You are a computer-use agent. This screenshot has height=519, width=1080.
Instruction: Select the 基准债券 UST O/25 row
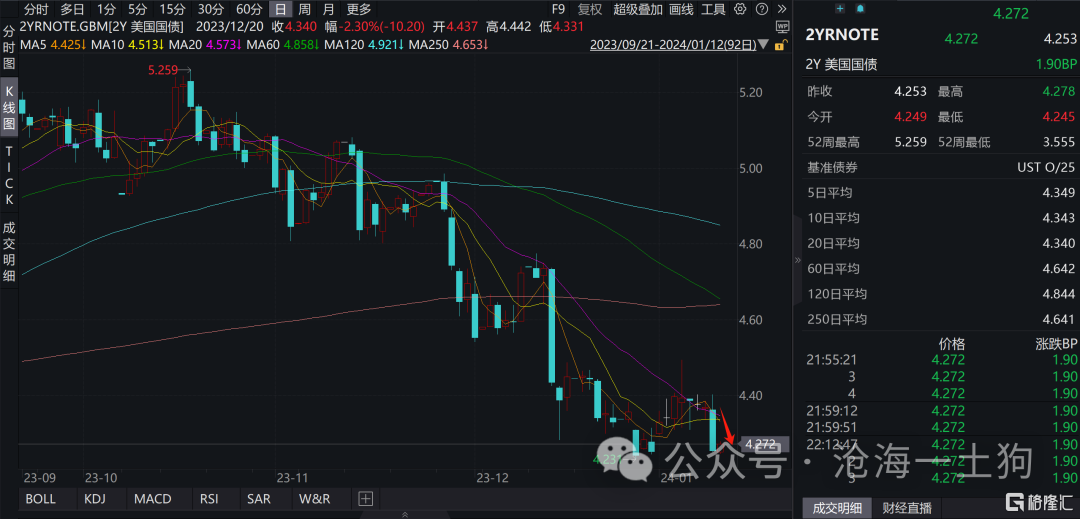[x=940, y=167]
